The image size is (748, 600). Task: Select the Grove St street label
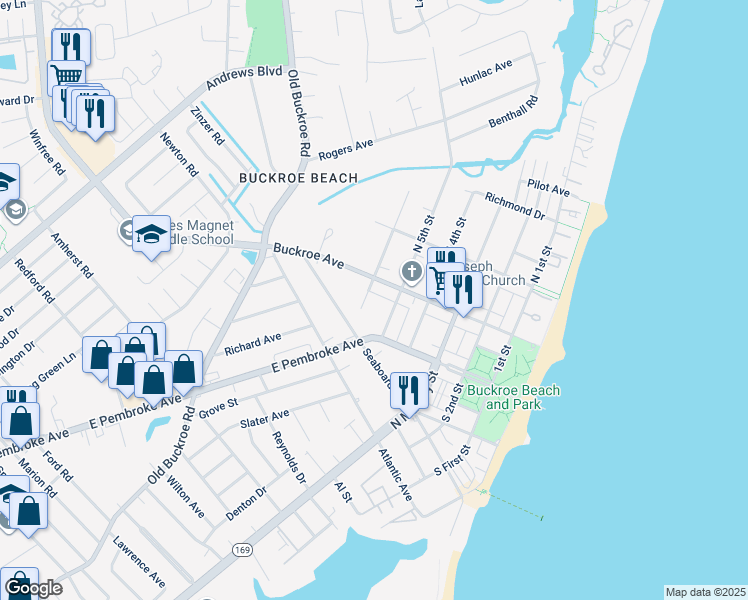tap(218, 408)
